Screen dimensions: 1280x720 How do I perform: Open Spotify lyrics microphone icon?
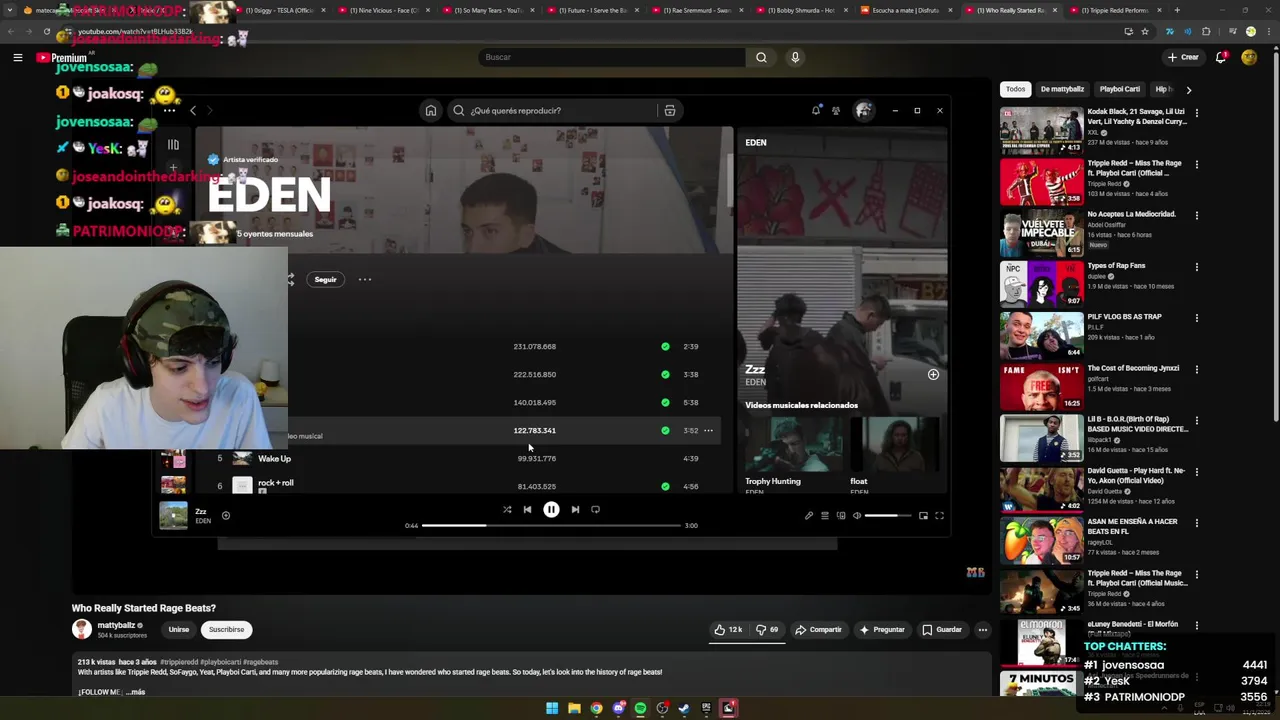[x=809, y=516]
